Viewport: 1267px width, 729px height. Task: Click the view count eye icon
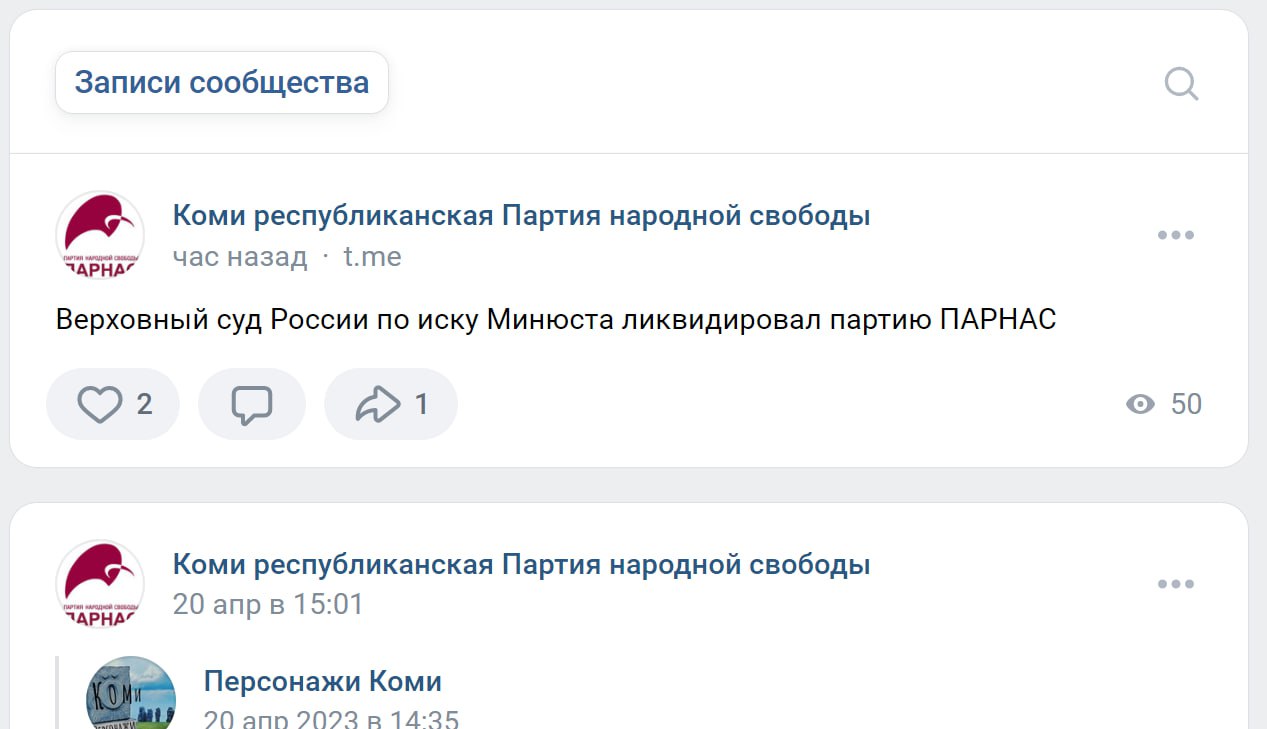(1140, 404)
